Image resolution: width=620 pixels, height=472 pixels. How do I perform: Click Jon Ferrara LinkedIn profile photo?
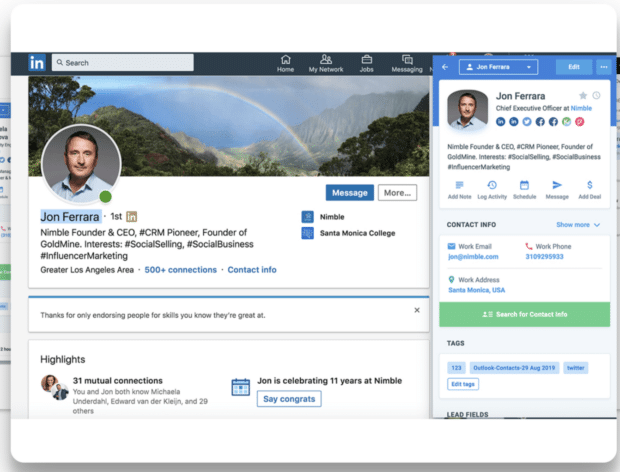(x=81, y=164)
